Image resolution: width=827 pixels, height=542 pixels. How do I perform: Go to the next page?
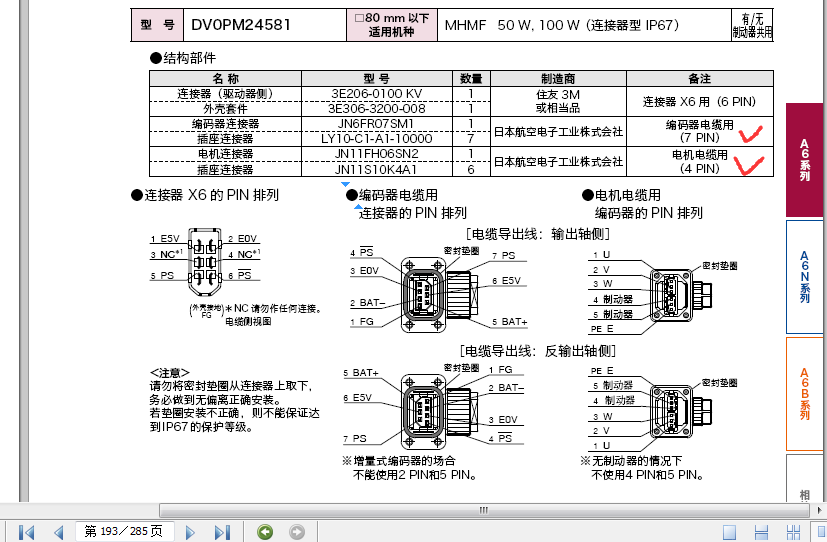(191, 531)
